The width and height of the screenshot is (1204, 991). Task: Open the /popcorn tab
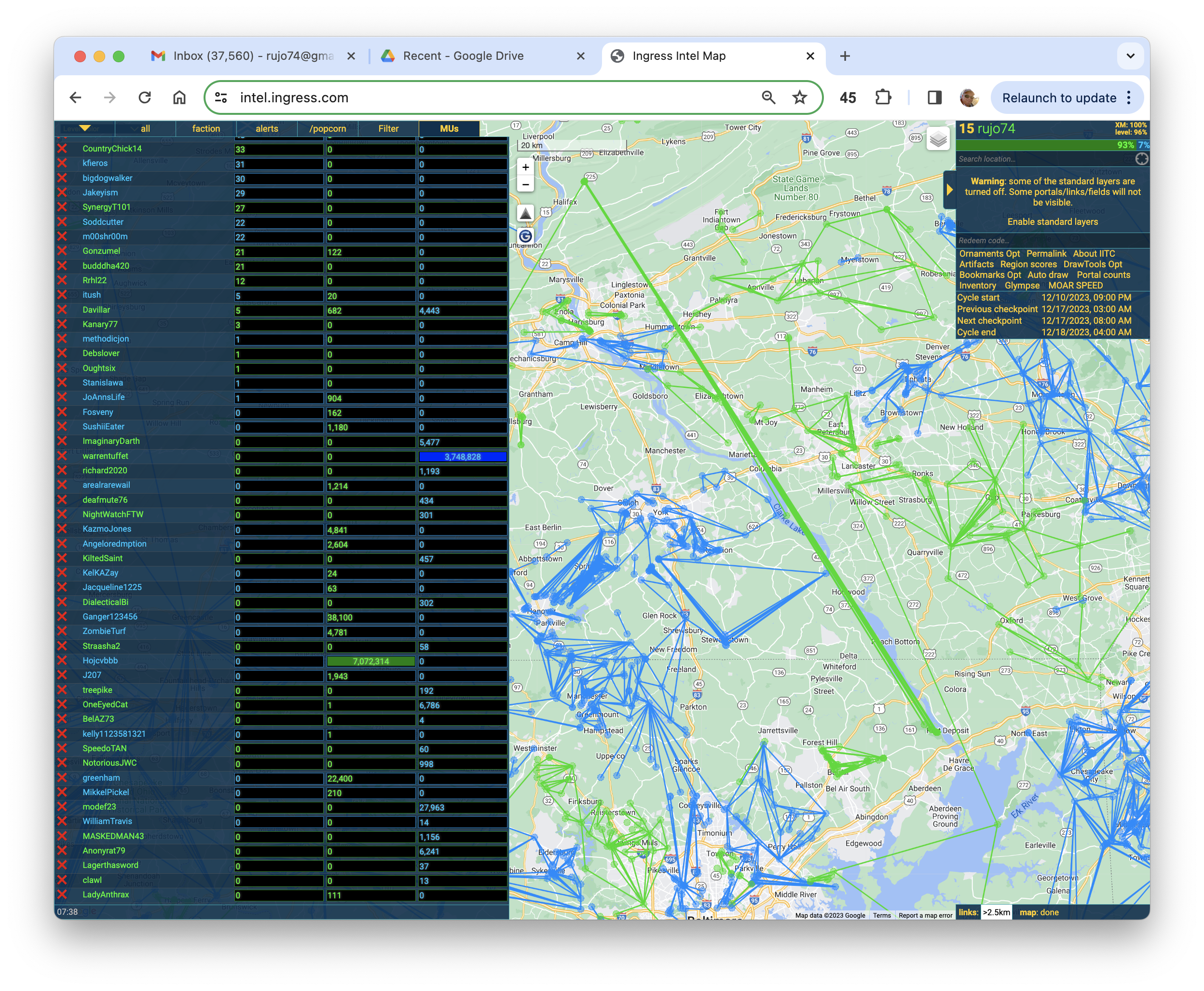click(328, 128)
